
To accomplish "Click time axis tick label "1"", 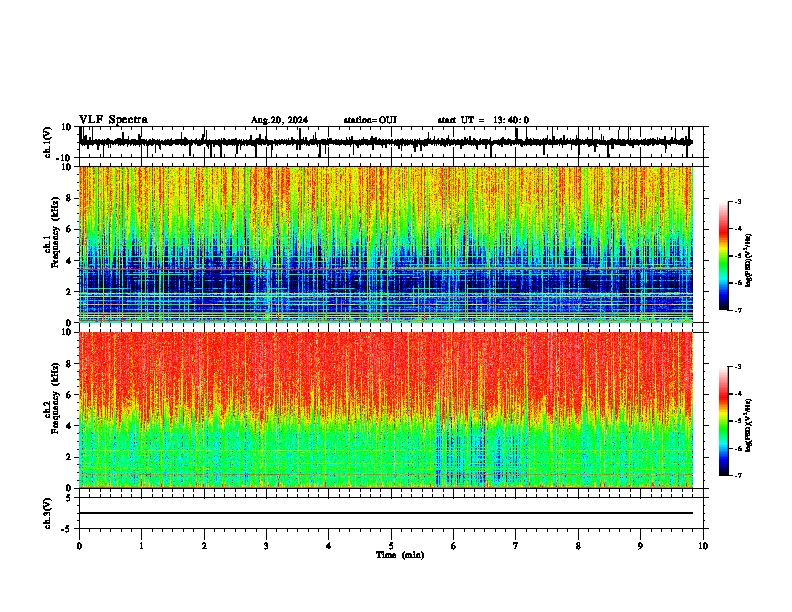I will (141, 546).
